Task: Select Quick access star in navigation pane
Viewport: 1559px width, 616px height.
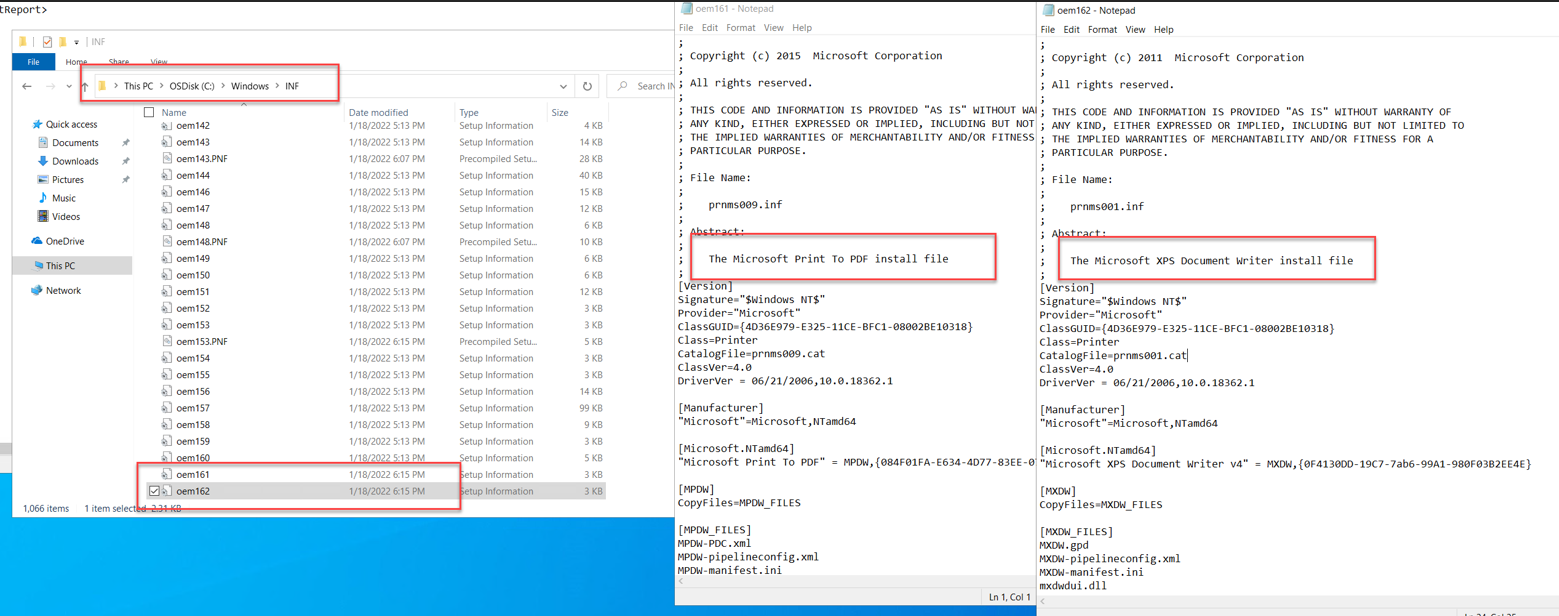Action: coord(38,124)
